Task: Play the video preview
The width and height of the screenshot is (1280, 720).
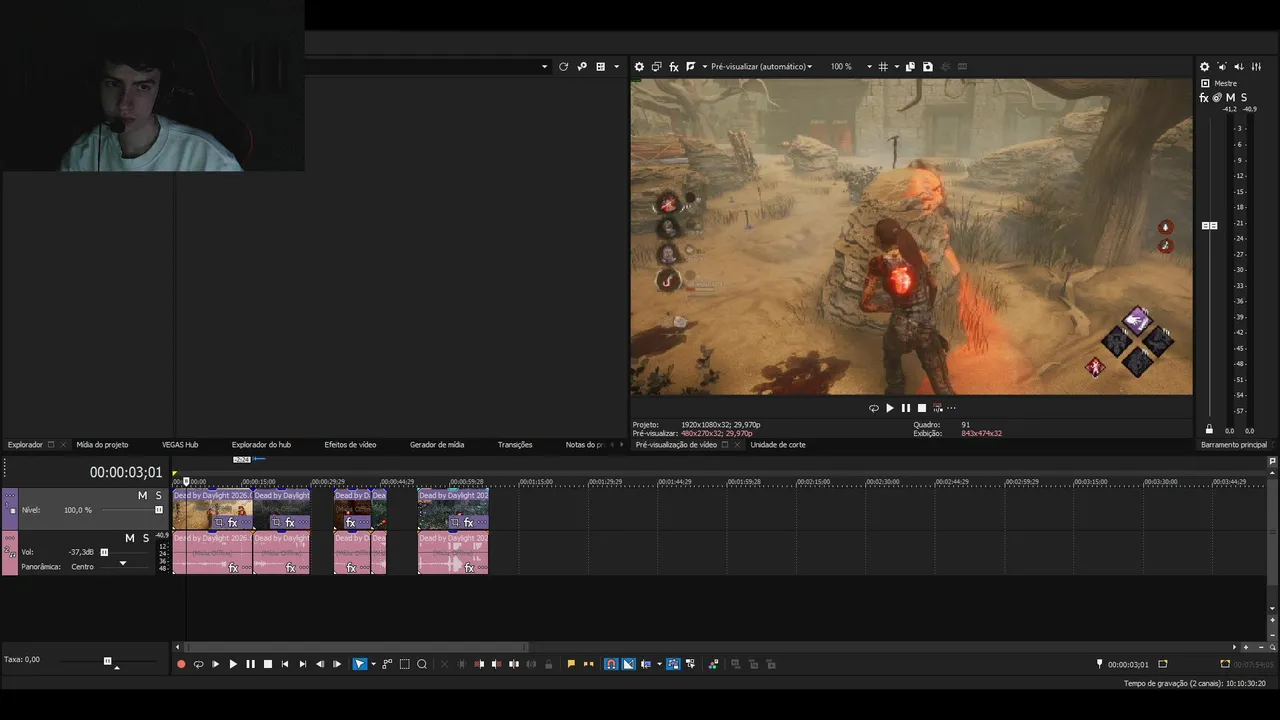Action: pos(890,408)
